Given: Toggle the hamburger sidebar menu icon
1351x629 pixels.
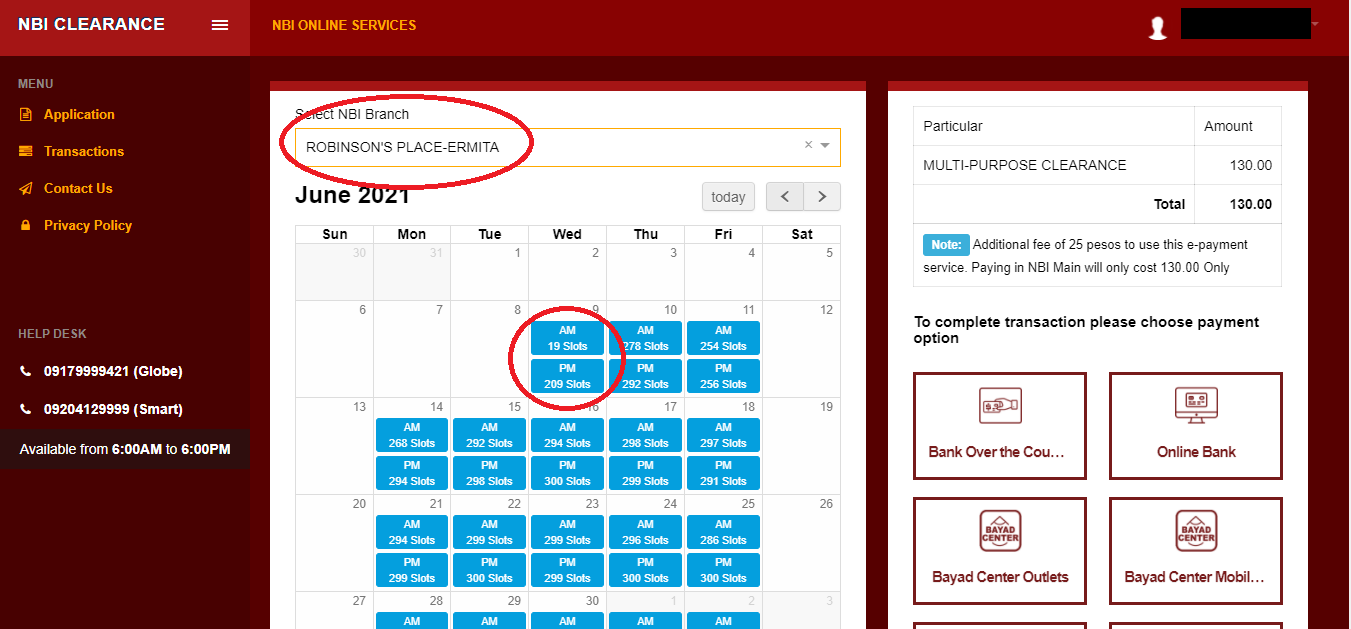Looking at the screenshot, I should (220, 25).
